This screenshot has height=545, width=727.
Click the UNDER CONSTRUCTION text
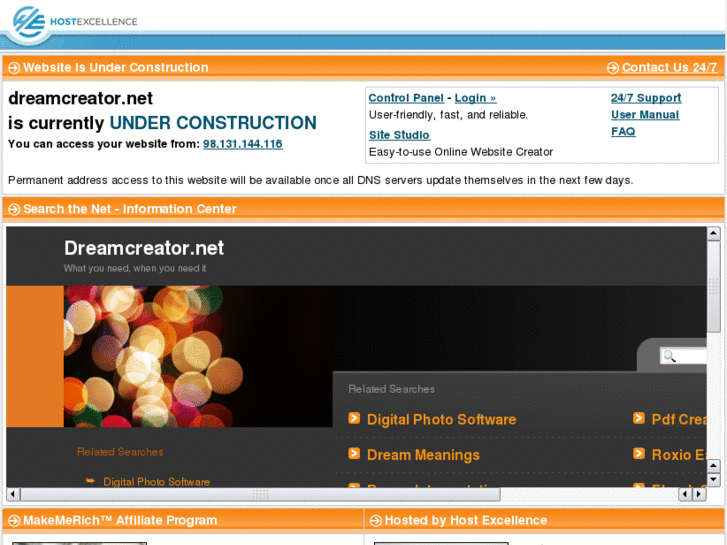(x=213, y=123)
